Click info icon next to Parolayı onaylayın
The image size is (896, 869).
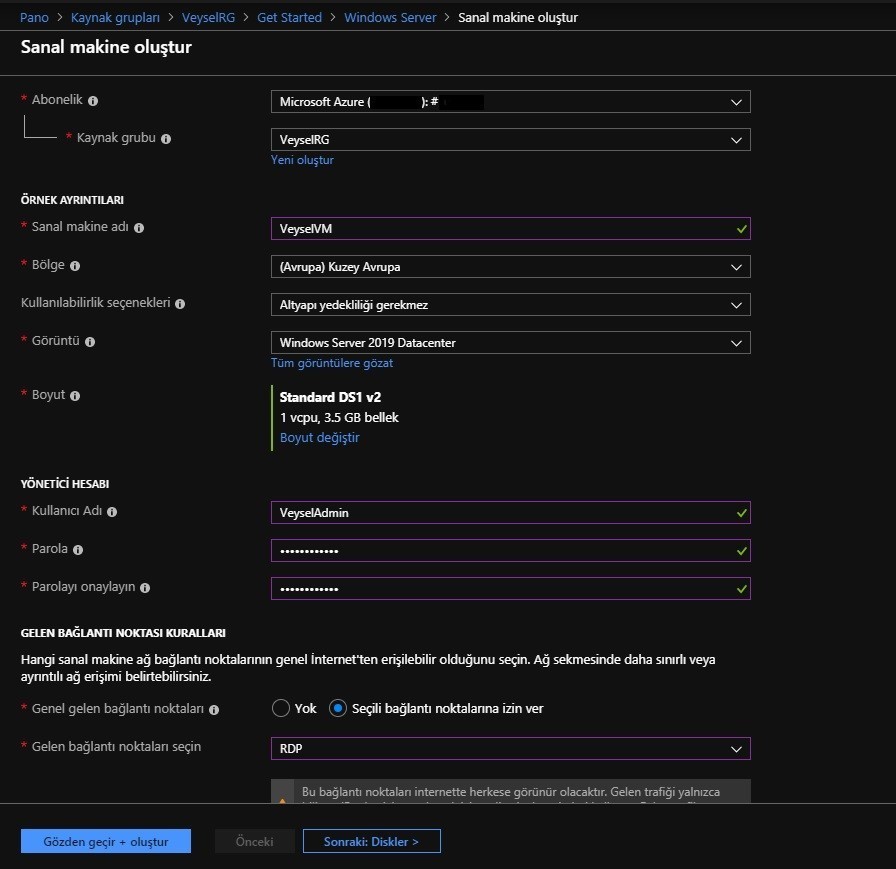(x=145, y=588)
